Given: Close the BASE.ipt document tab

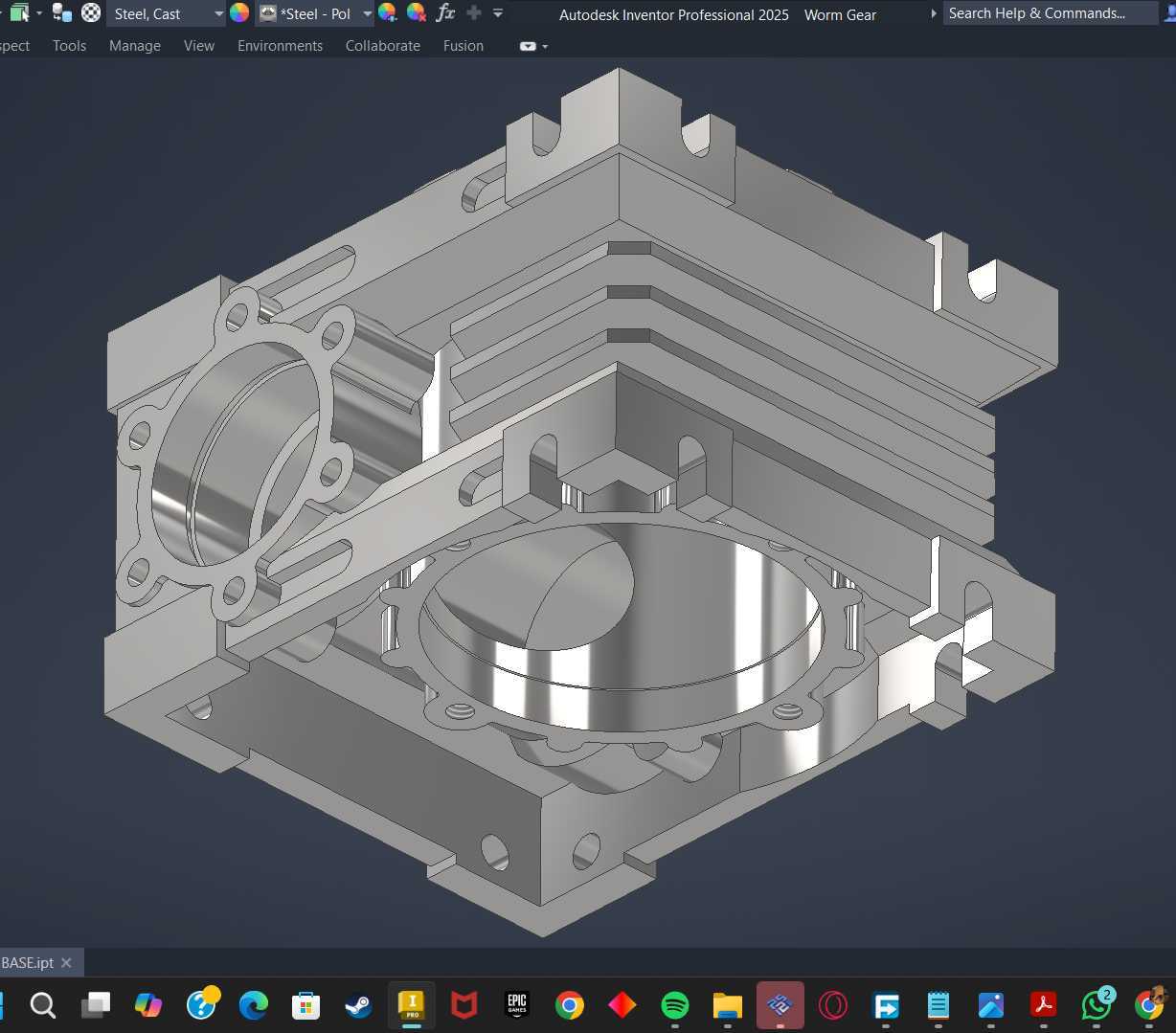Looking at the screenshot, I should click(66, 962).
